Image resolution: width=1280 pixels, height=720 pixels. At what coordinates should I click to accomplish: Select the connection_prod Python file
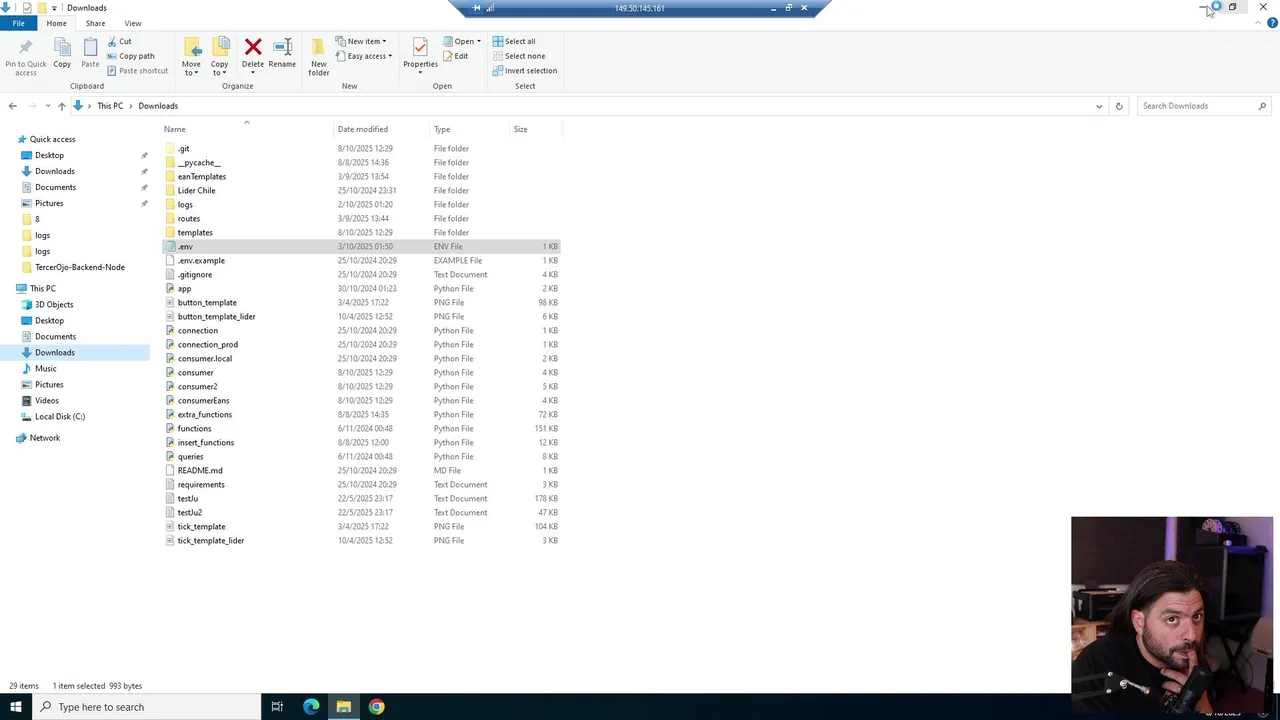coord(208,344)
